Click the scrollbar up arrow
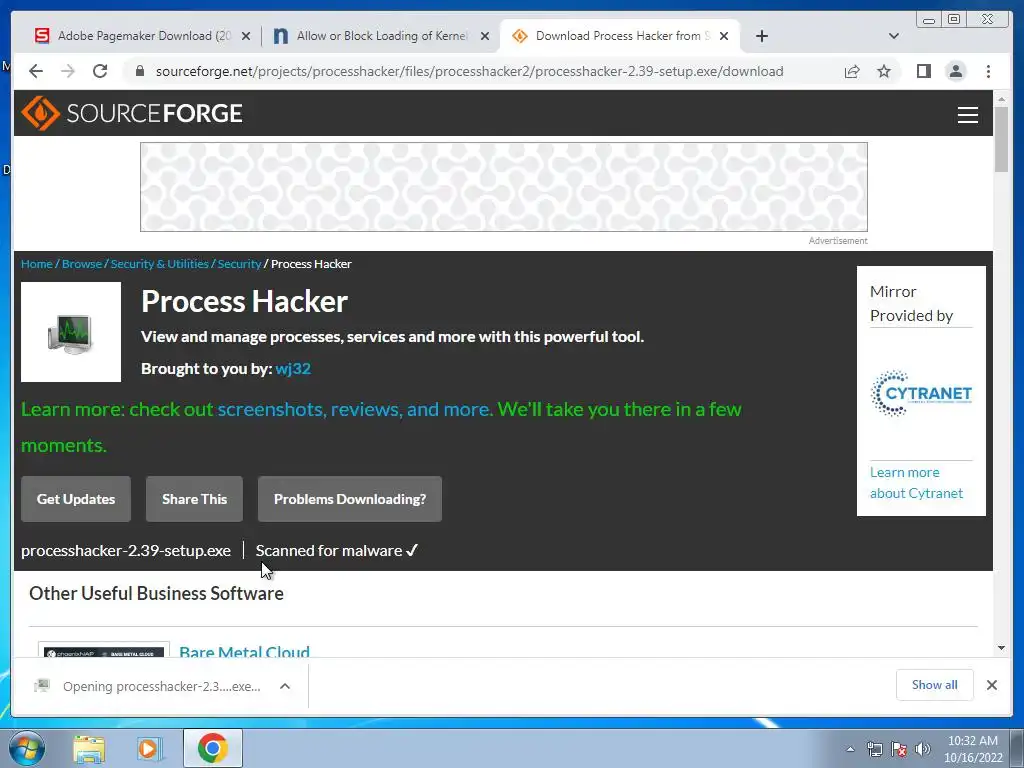Viewport: 1024px width, 768px height. click(1001, 99)
